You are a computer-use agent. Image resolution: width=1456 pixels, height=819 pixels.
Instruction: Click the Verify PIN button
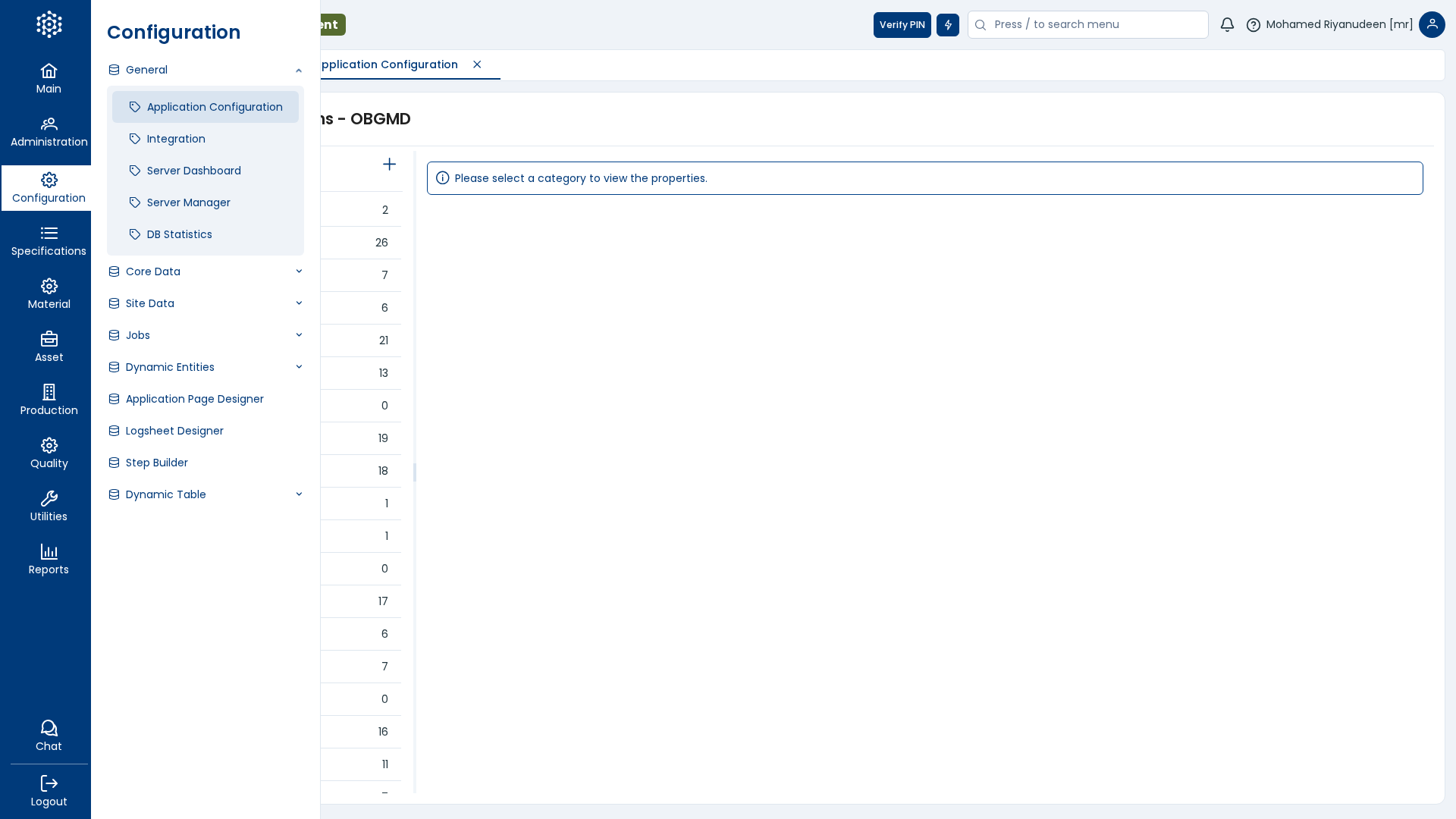tap(902, 25)
